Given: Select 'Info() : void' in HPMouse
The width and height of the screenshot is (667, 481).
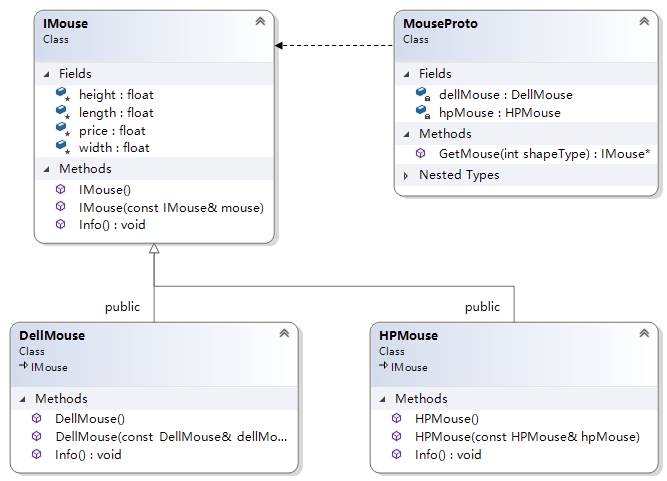Looking at the screenshot, I should click(448, 455).
